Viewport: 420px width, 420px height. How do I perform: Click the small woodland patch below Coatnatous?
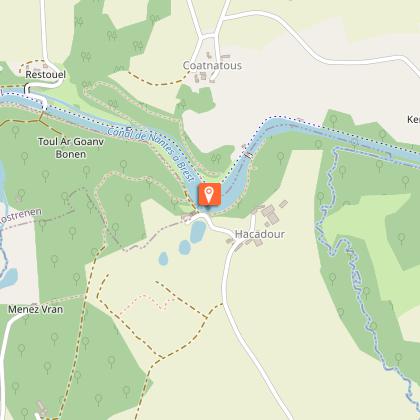[x=194, y=99]
